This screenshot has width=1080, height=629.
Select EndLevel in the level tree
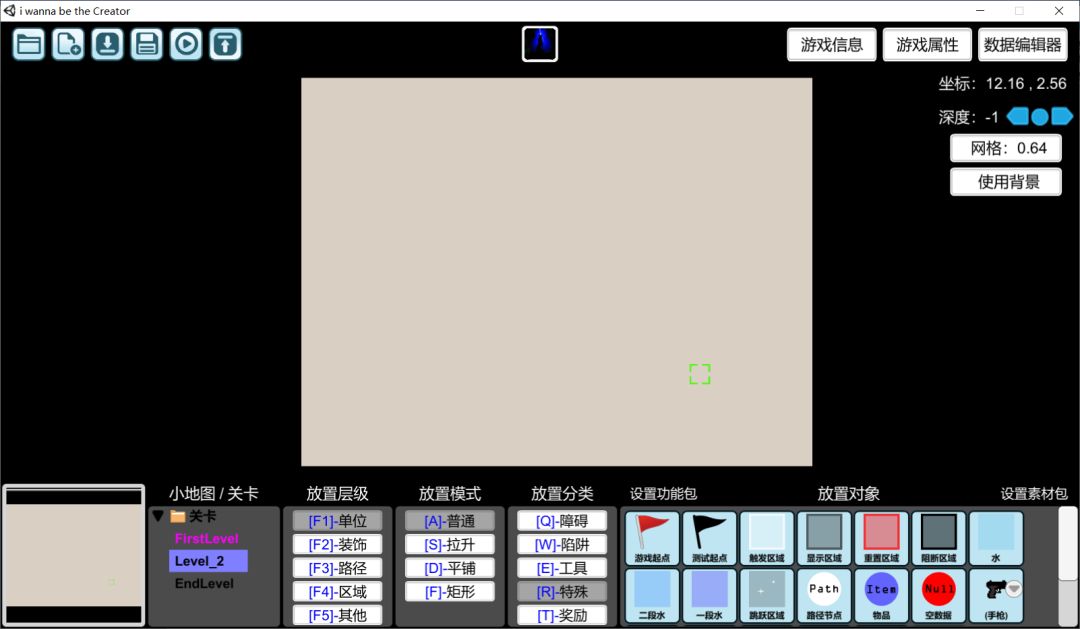204,584
